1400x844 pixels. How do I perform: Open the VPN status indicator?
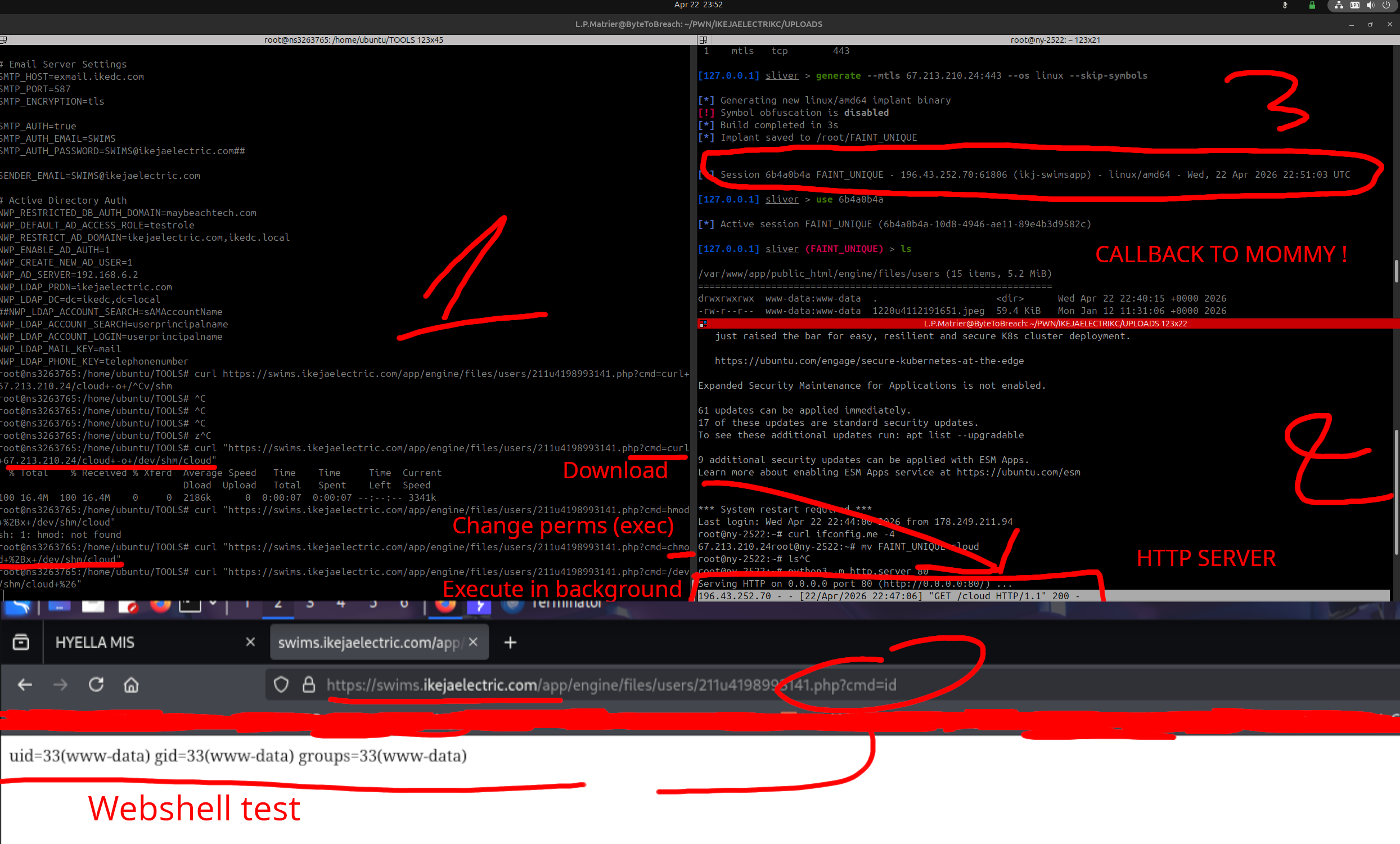(1354, 5)
